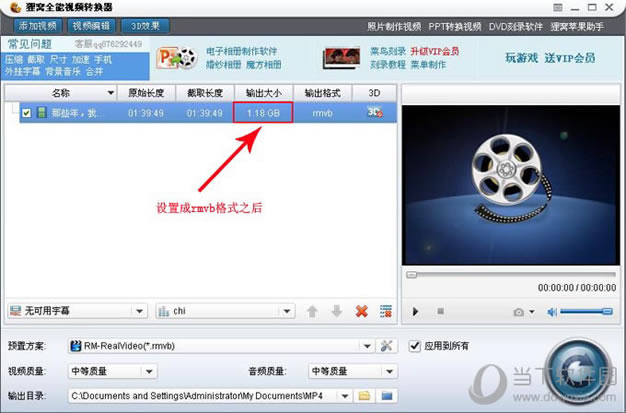Screen dimensions: 626x413
Task: Expand the 预置方案 RM-RealVideo format dropdown
Action: [x=366, y=346]
